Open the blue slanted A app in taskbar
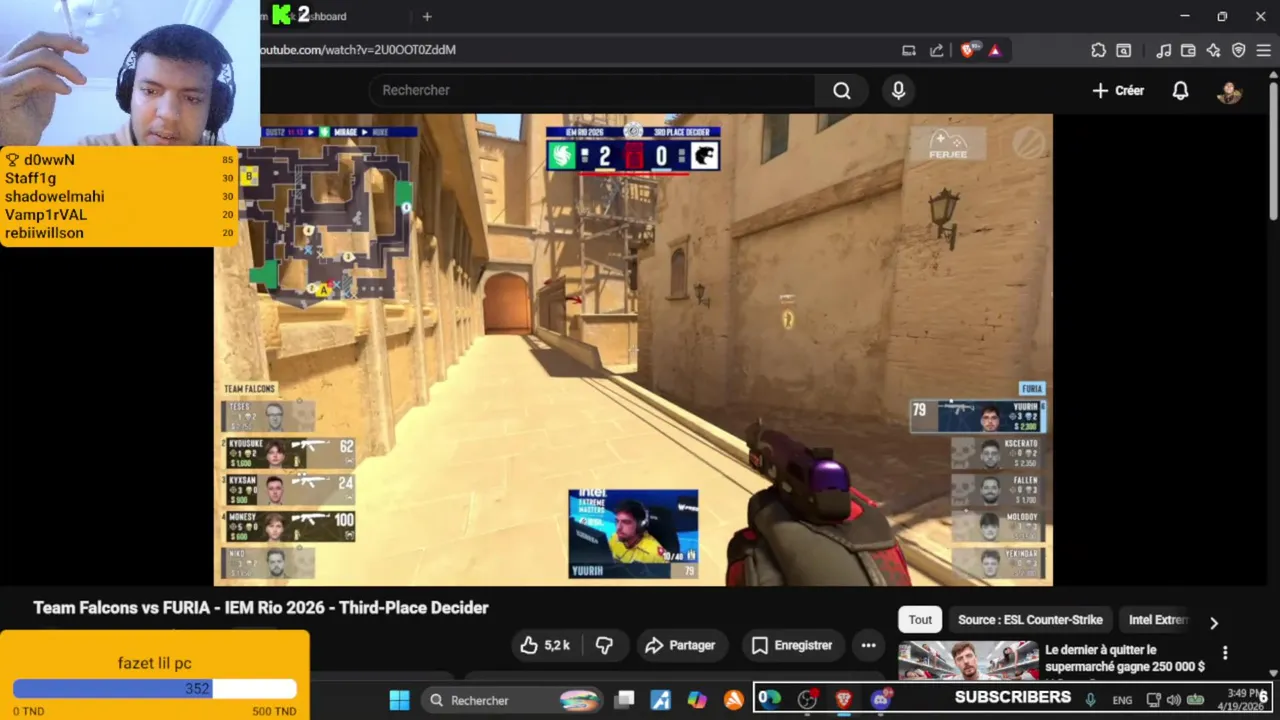The height and width of the screenshot is (720, 1280). pos(661,700)
